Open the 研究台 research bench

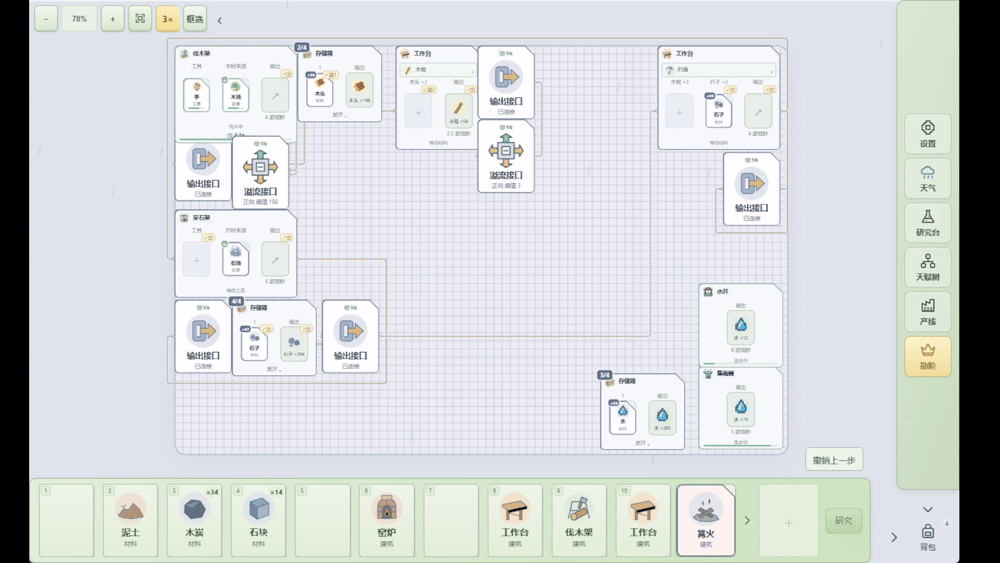(x=927, y=223)
